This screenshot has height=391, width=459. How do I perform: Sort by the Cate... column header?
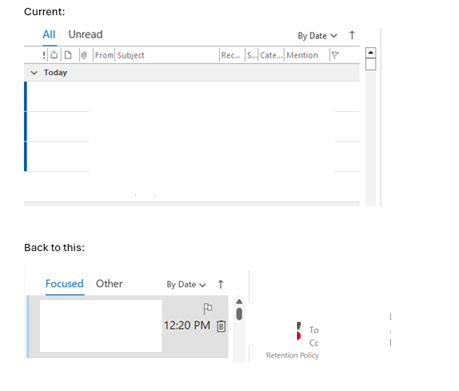coord(271,55)
